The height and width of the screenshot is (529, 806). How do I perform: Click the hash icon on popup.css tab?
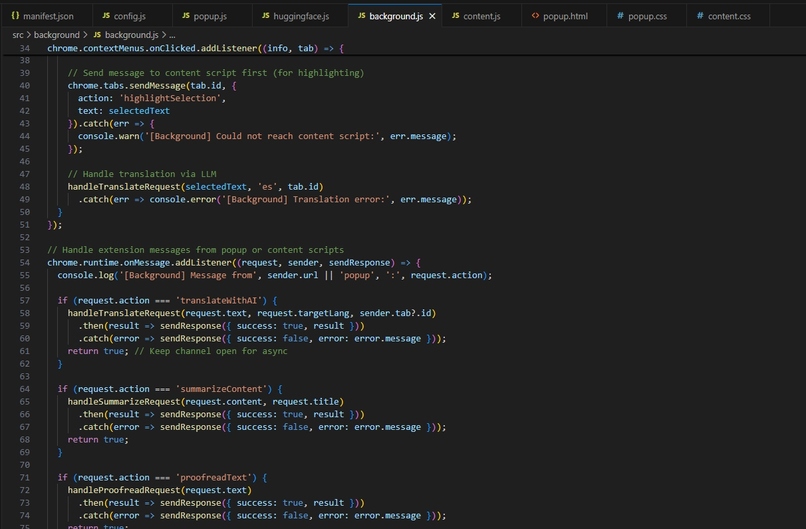(620, 15)
